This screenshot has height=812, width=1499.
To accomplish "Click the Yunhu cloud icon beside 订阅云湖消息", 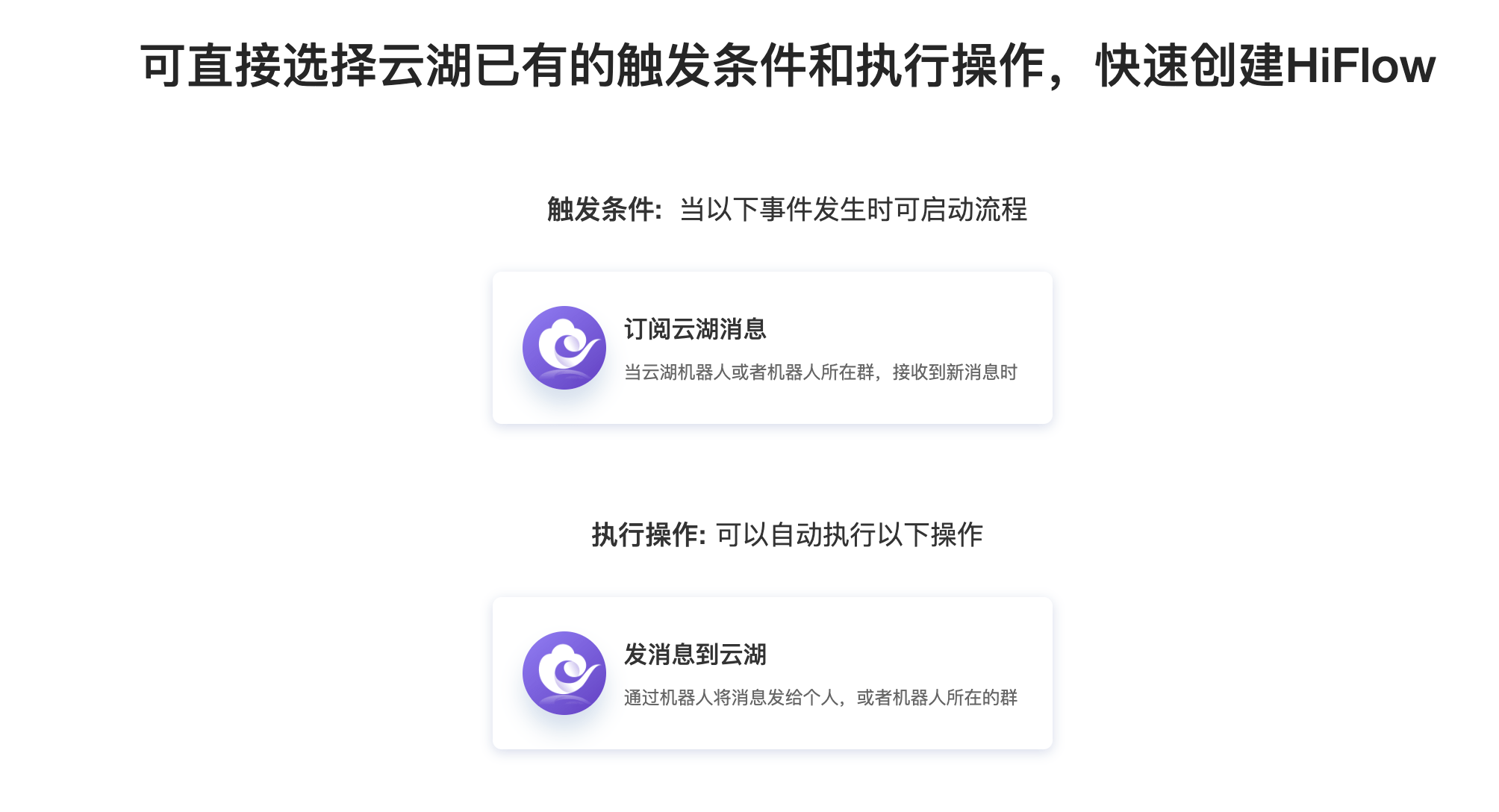I will [564, 348].
